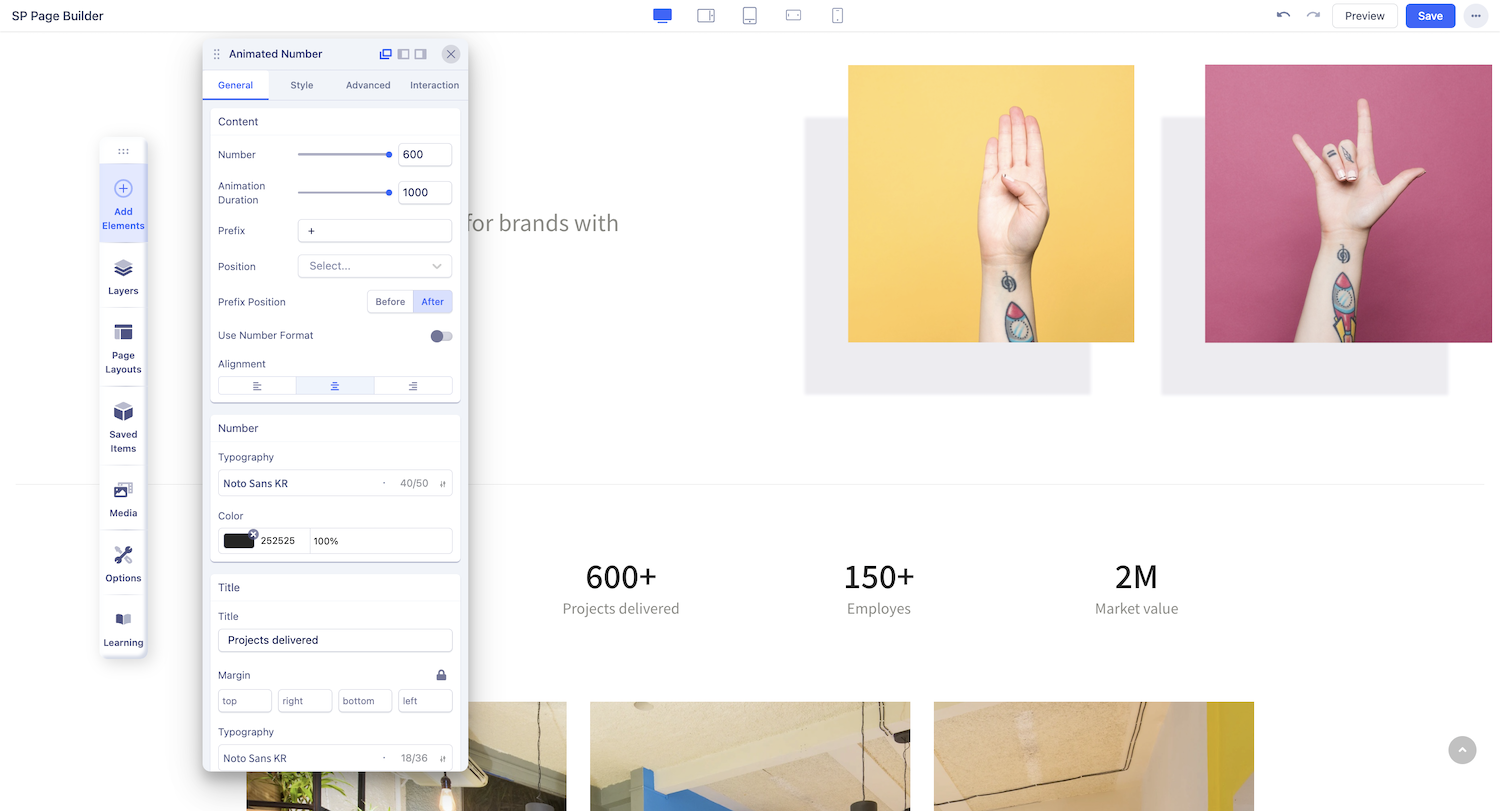
Task: Open the Layers panel
Action: click(x=123, y=277)
